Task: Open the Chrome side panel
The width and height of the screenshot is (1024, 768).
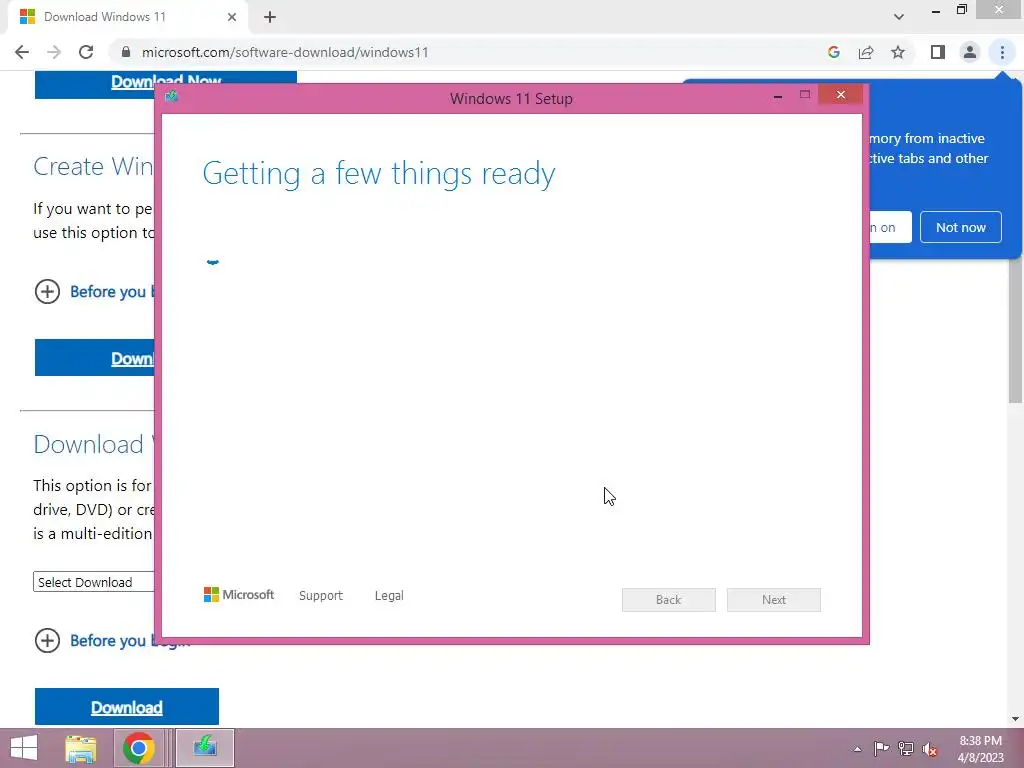Action: (x=938, y=52)
